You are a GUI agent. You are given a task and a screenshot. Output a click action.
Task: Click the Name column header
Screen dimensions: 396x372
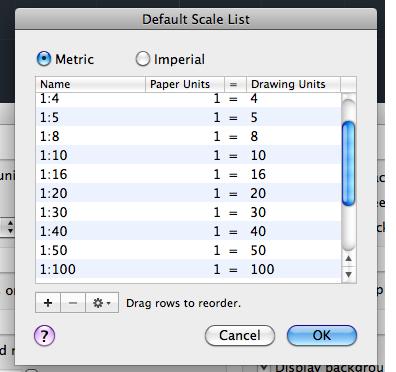[90, 84]
